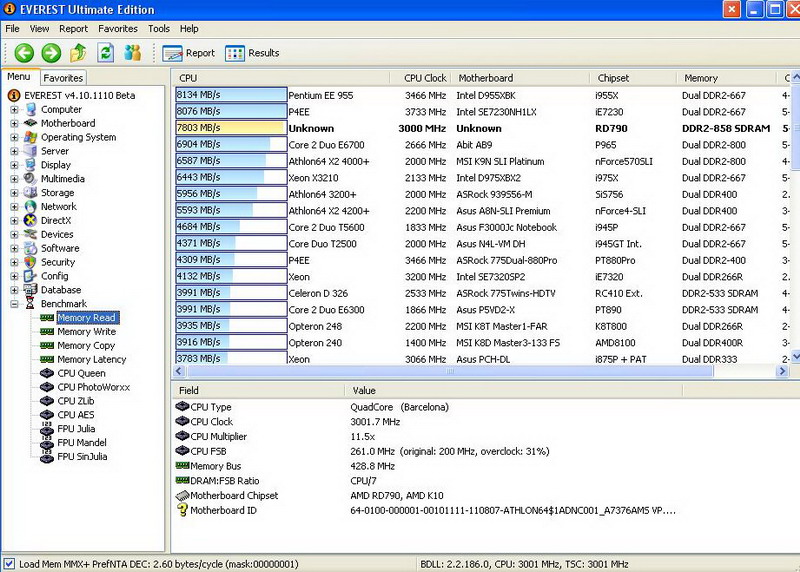Open the users icon in the toolbar
This screenshot has height=572, width=800.
tap(133, 53)
